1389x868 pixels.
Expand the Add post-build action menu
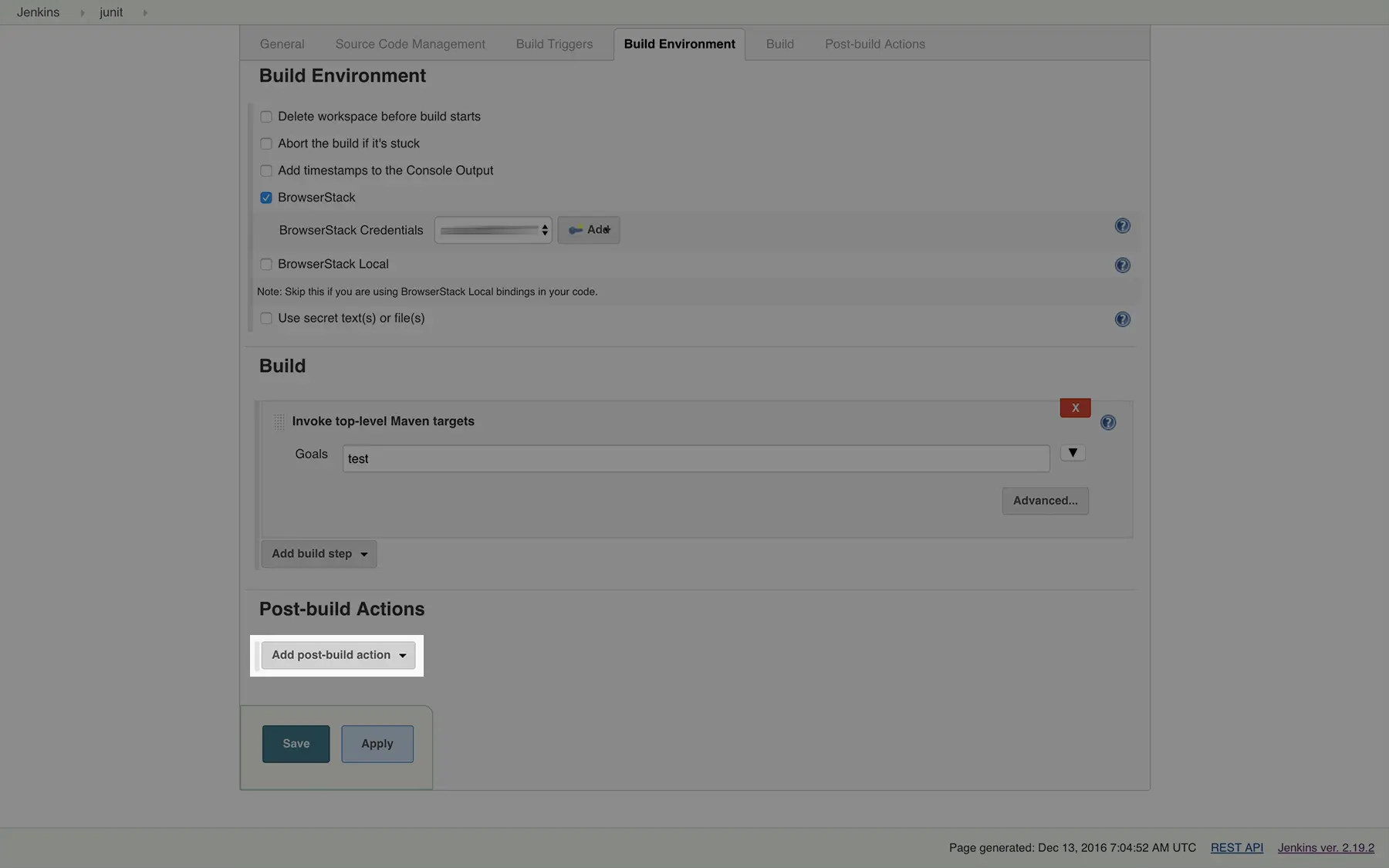click(338, 655)
